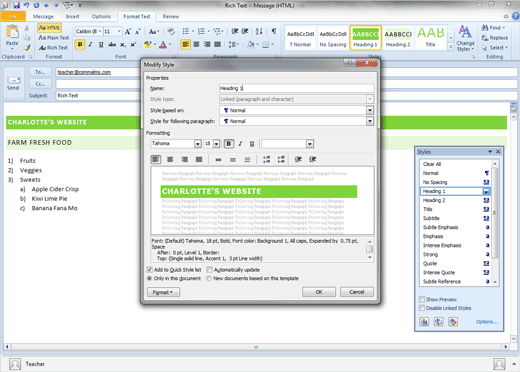
Task: Click Cancel in Modify Style dialog
Action: tap(357, 292)
